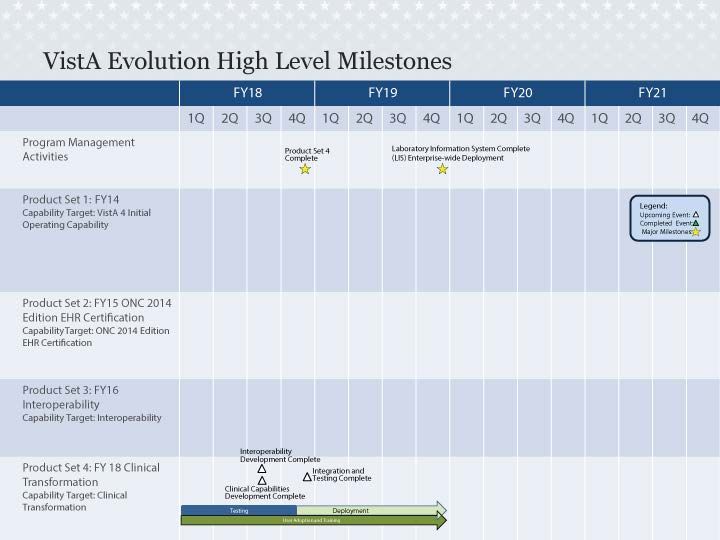This screenshot has height=540, width=720.
Task: Select the Interoperability Development Complete triangle marker
Action: point(262,469)
